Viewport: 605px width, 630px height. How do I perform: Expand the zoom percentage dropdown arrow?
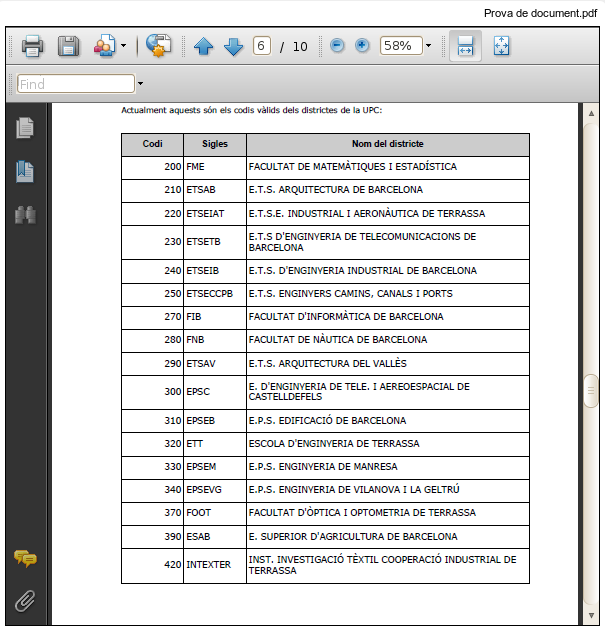coord(428,46)
